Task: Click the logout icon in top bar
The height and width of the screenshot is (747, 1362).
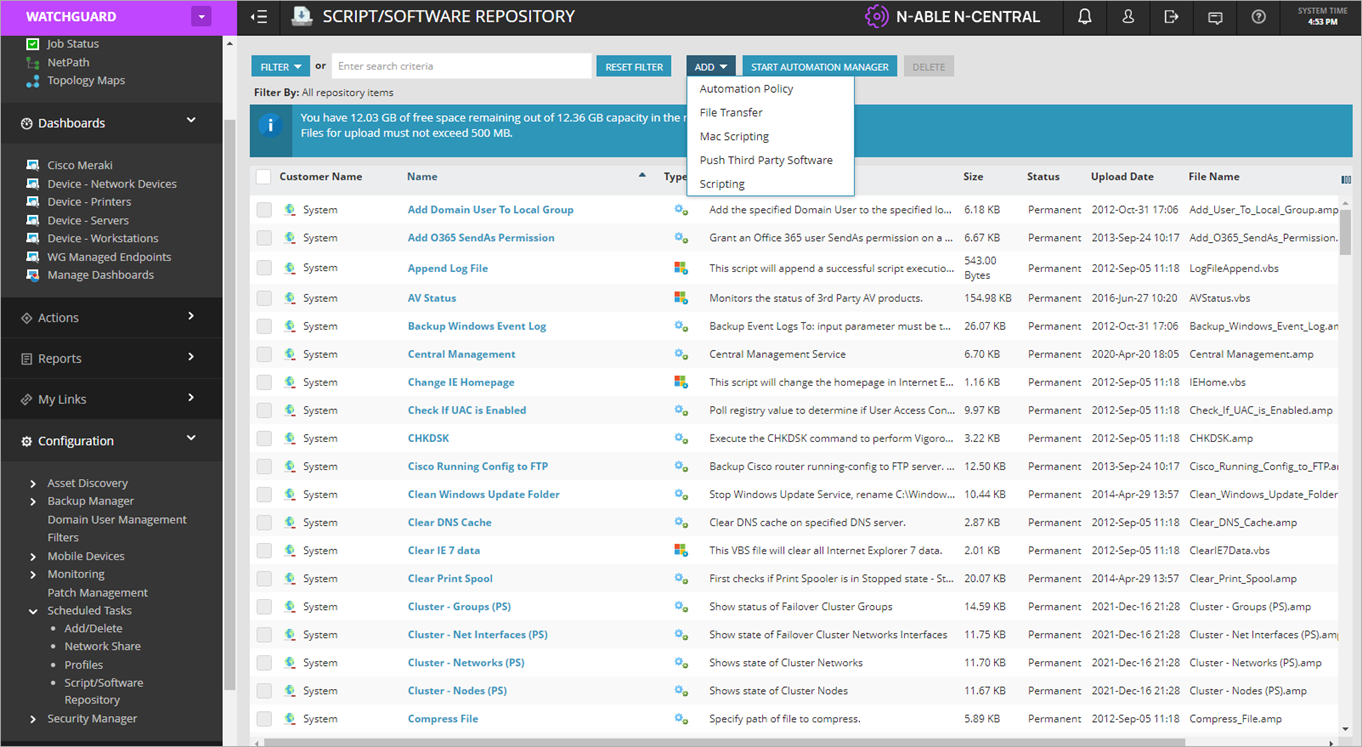Action: click(x=1171, y=17)
